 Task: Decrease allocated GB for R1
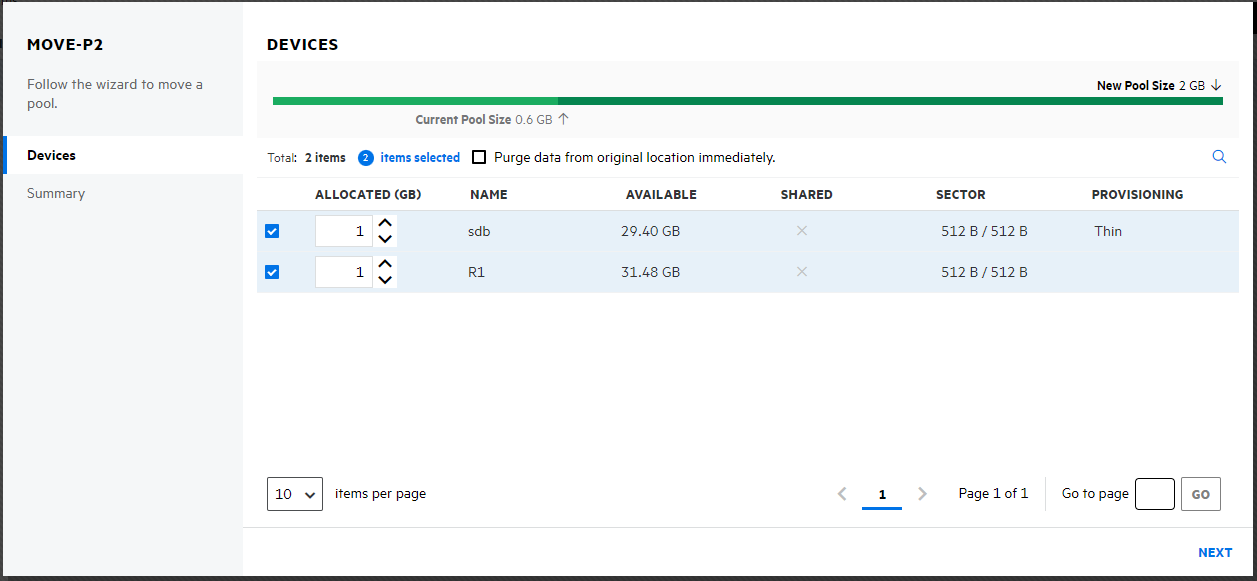pos(385,280)
